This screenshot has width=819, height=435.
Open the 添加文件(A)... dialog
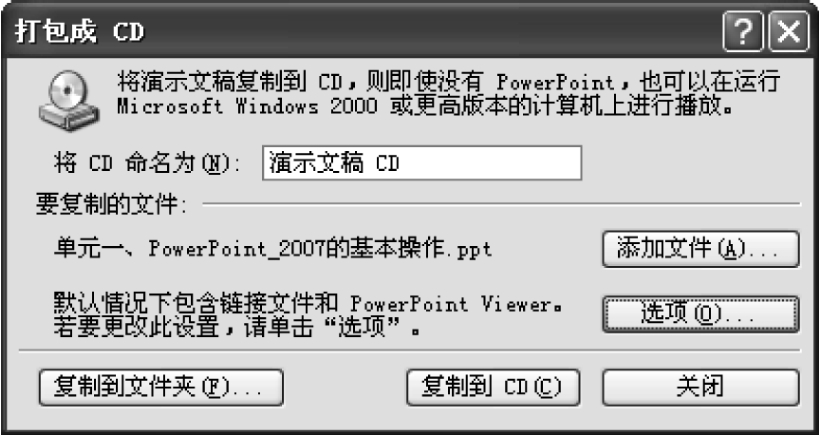click(700, 249)
